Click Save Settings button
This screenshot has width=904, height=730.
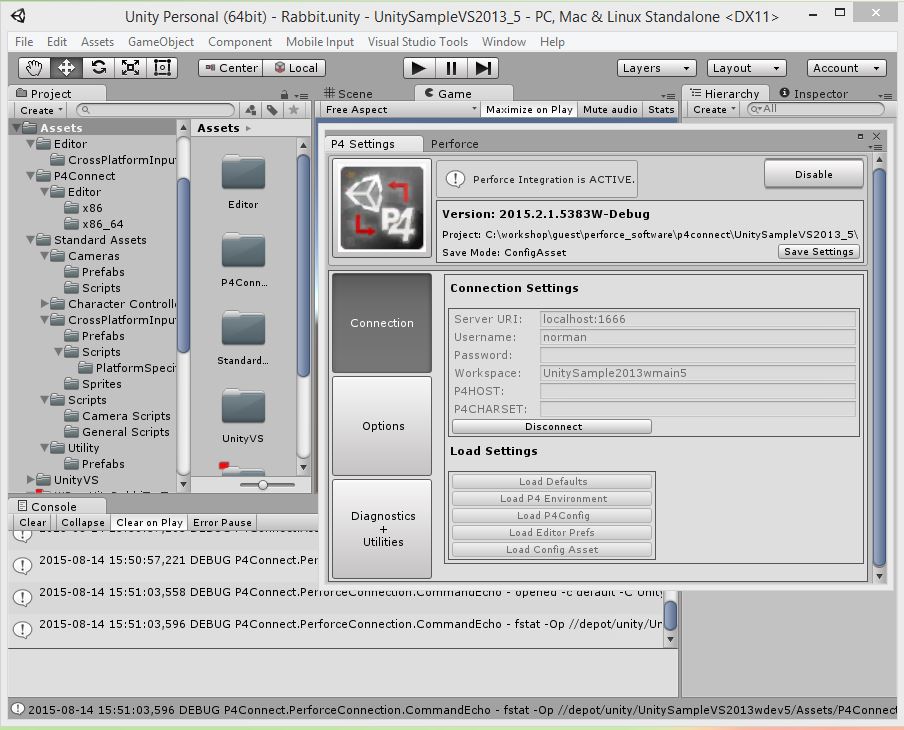pyautogui.click(x=818, y=251)
